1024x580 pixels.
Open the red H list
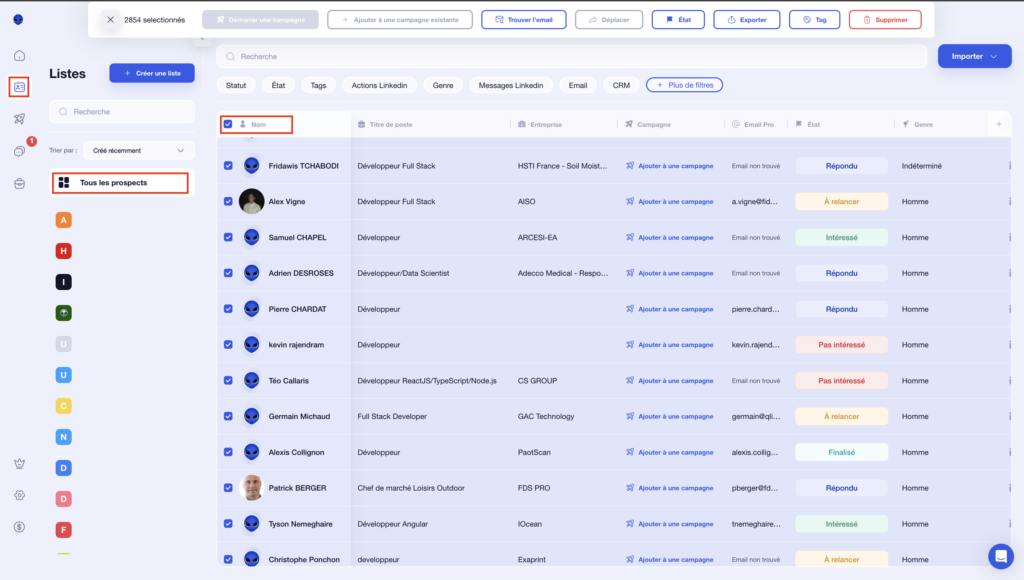[x=63, y=251]
